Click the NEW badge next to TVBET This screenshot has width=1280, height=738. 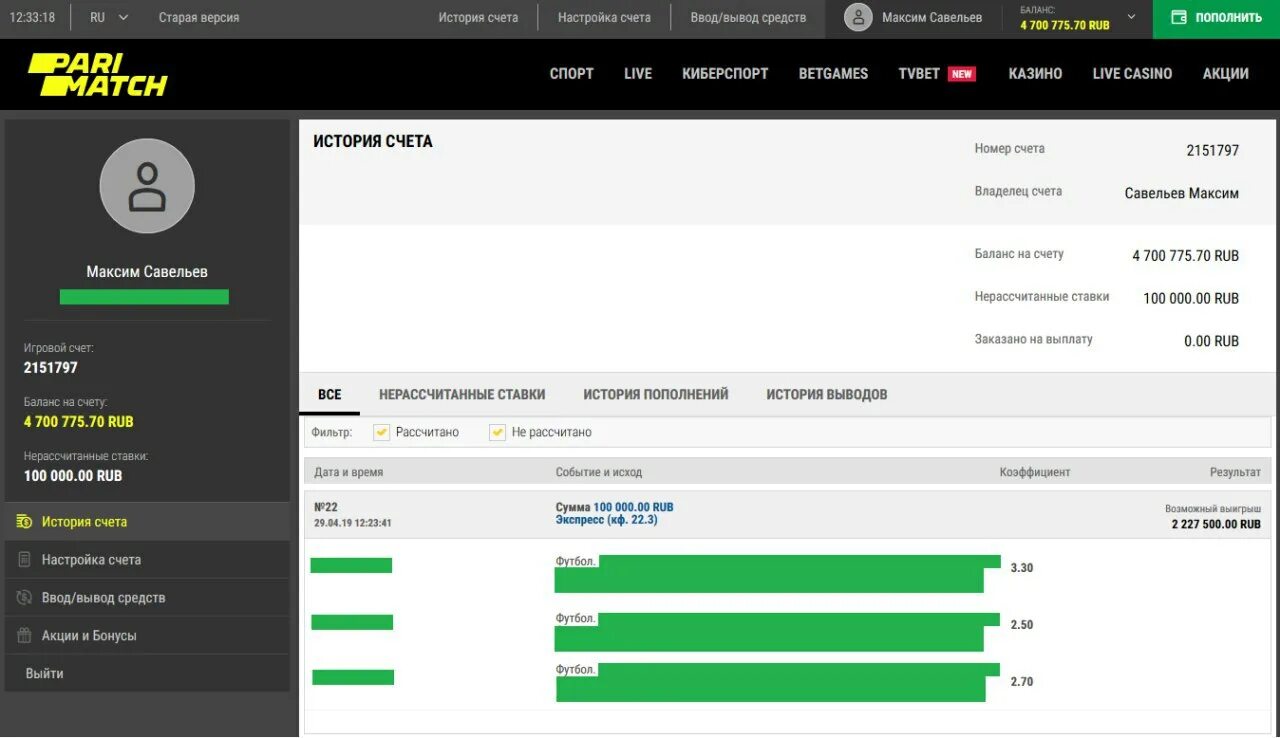962,74
